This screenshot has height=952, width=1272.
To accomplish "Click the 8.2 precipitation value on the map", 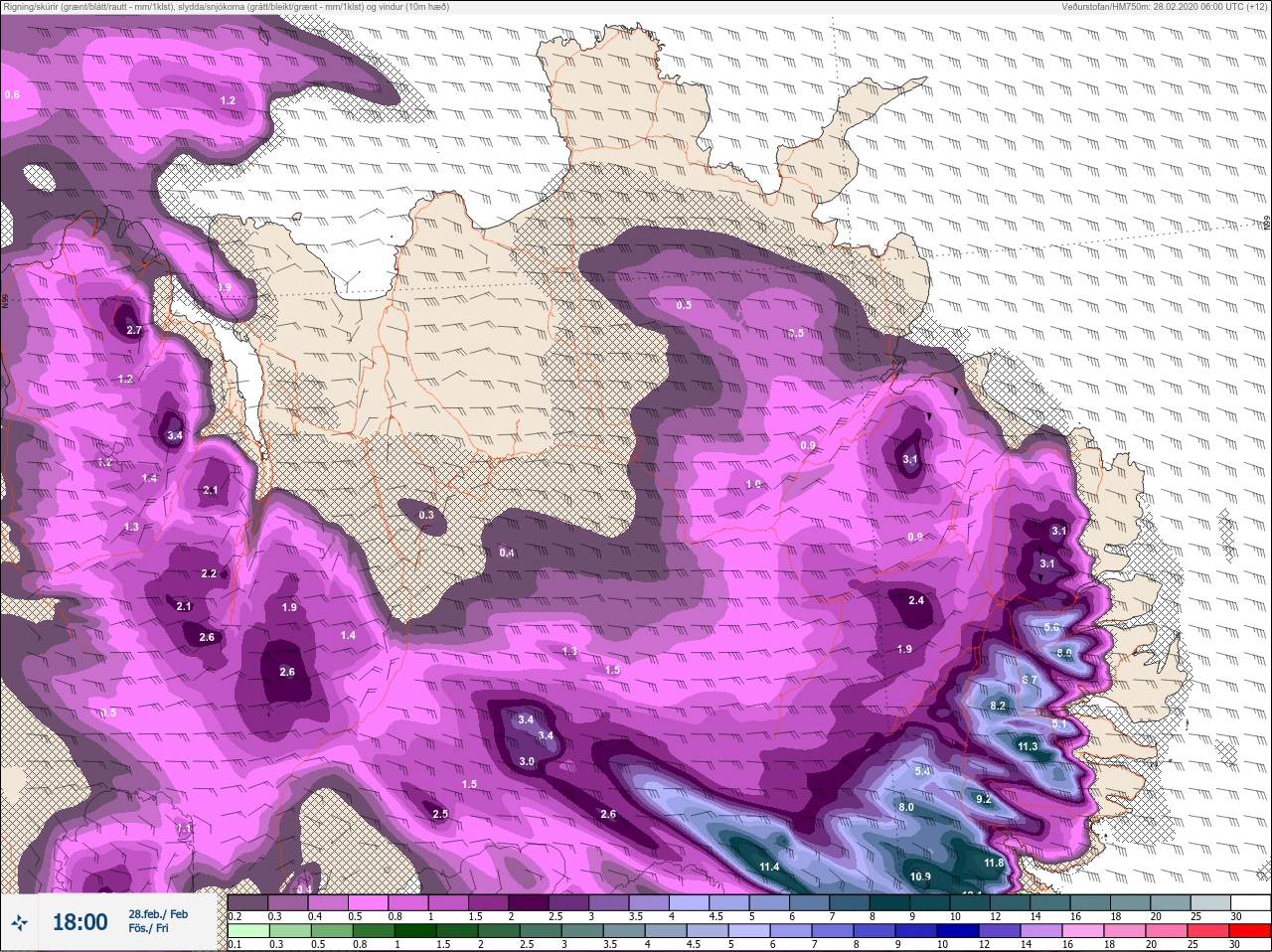I will coord(999,706).
